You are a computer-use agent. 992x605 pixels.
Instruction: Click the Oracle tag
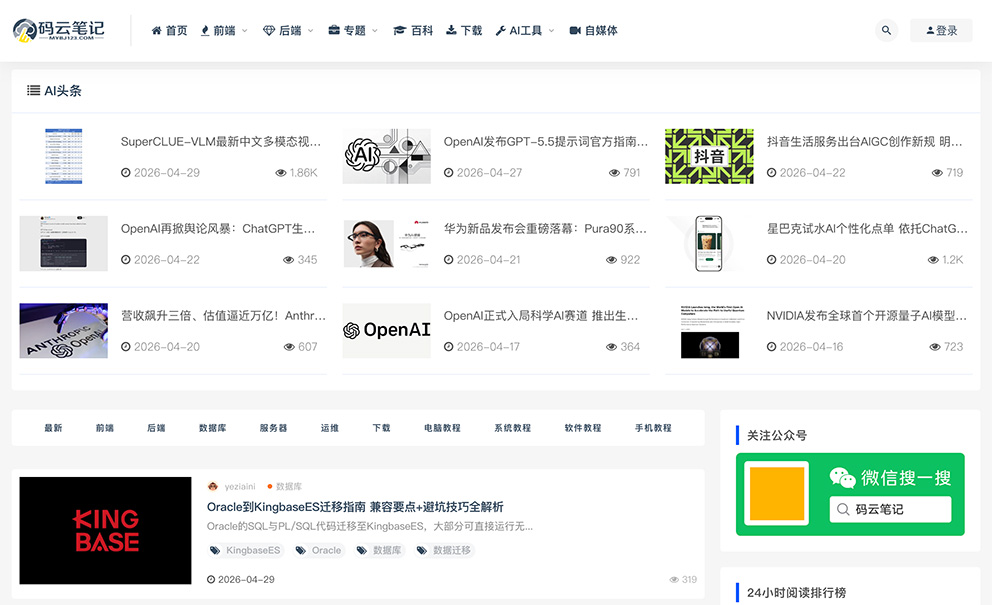(x=319, y=551)
